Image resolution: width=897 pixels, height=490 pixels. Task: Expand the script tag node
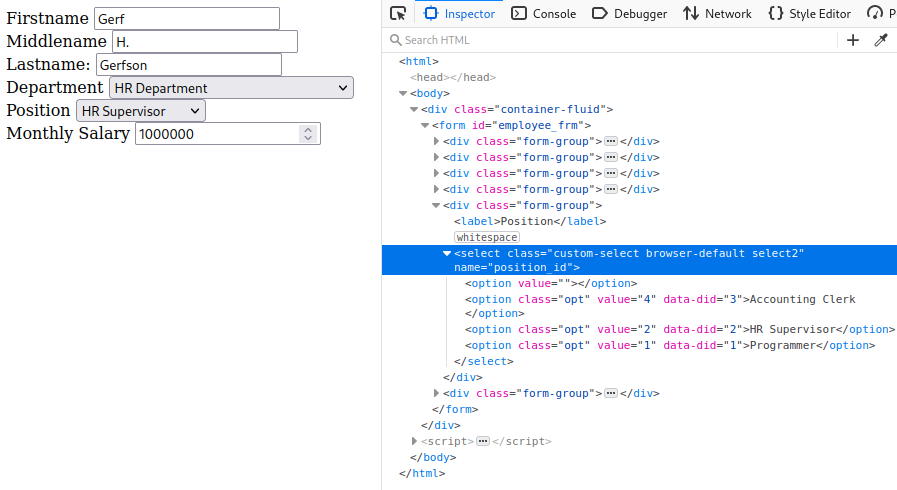click(415, 441)
